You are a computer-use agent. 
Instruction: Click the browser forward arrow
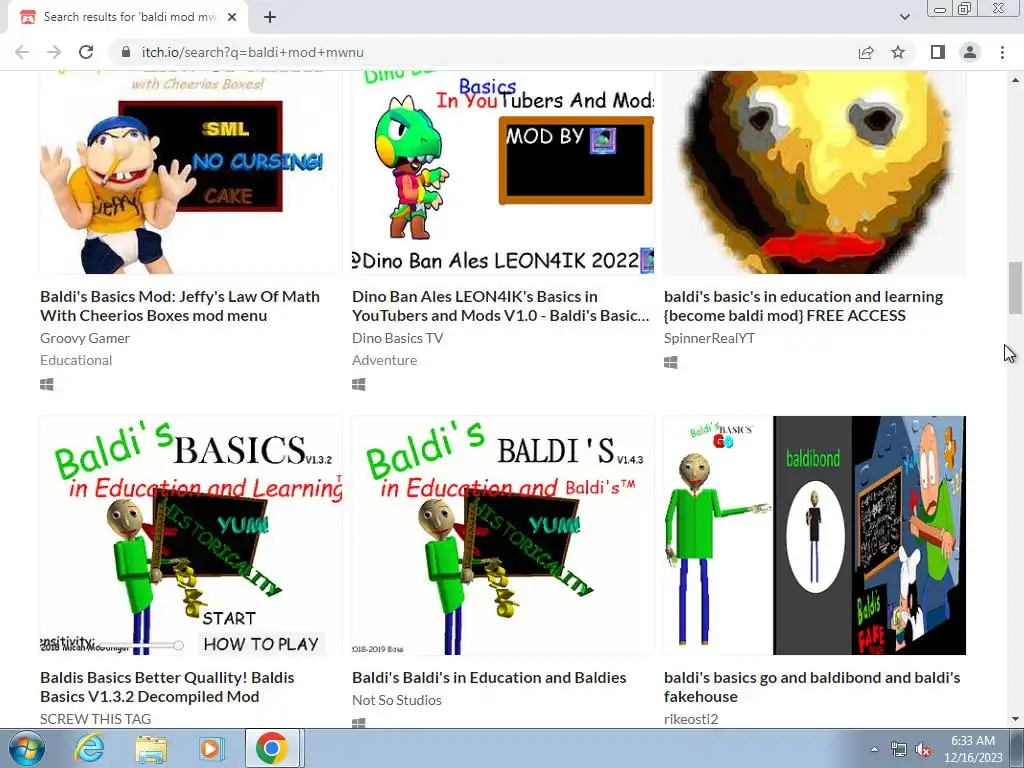coord(54,52)
